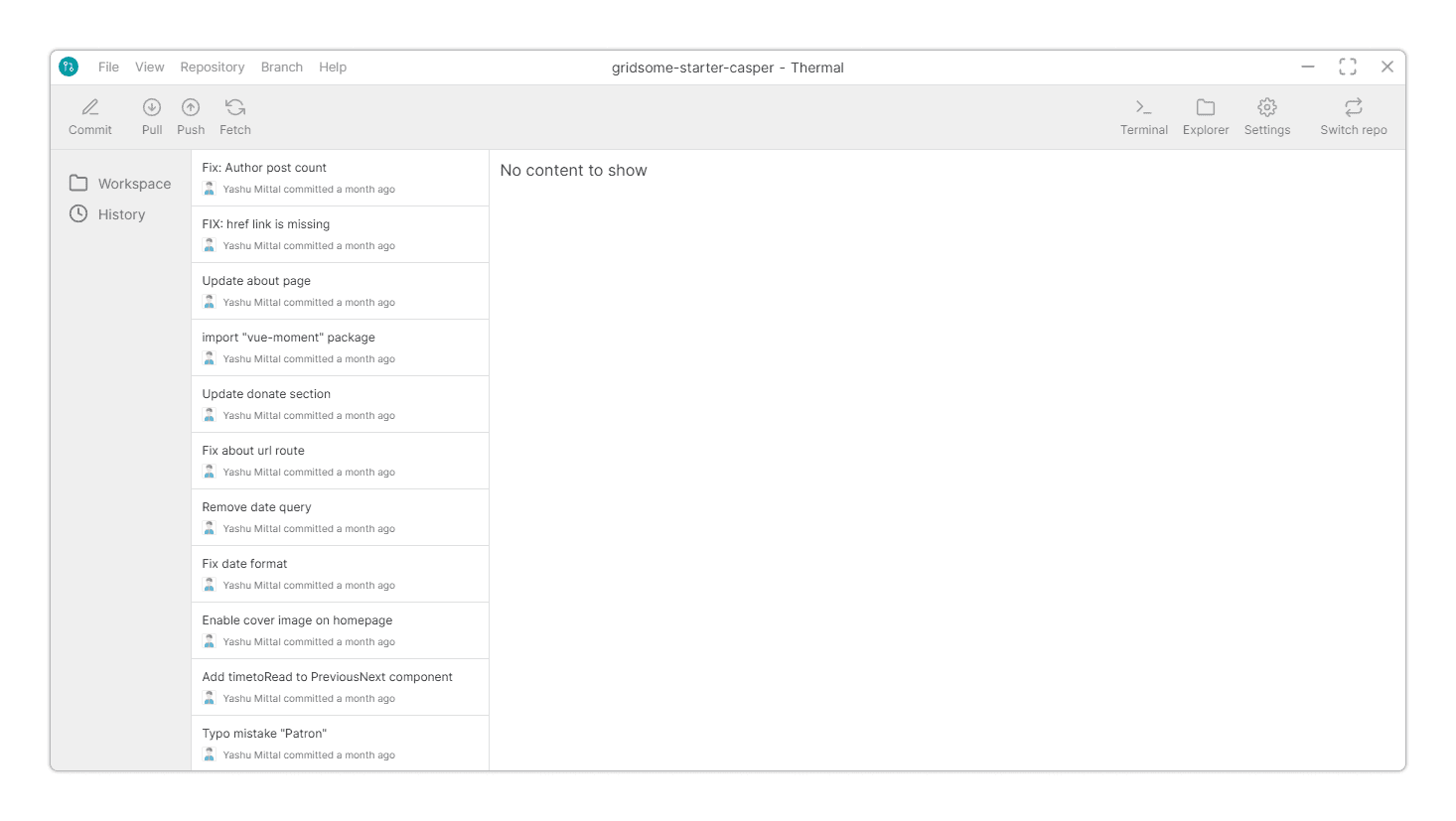The image size is (1456, 821).
Task: Select commit "Enable cover image on homepage"
Action: pos(340,630)
